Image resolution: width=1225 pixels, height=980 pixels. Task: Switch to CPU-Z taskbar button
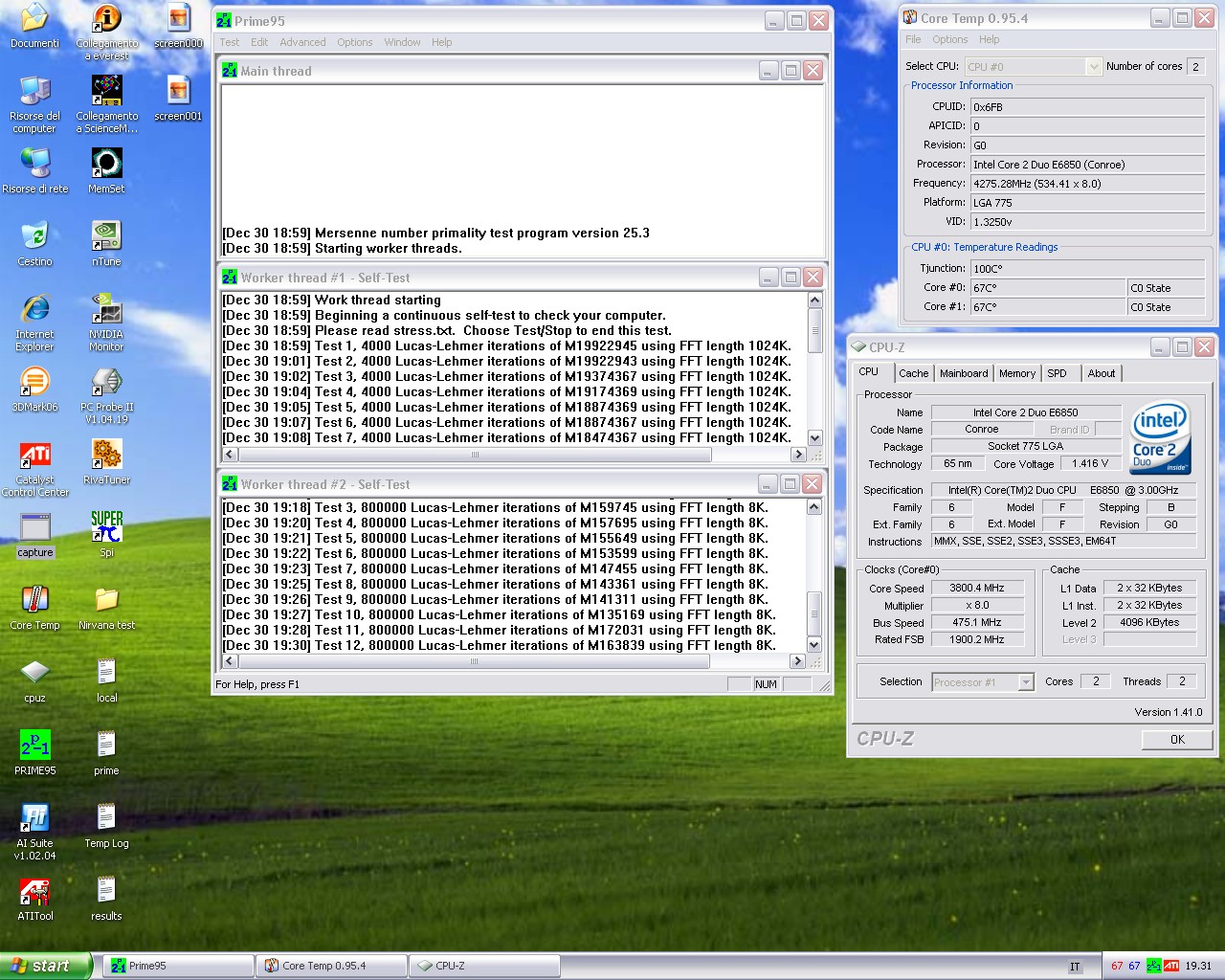coord(484,966)
